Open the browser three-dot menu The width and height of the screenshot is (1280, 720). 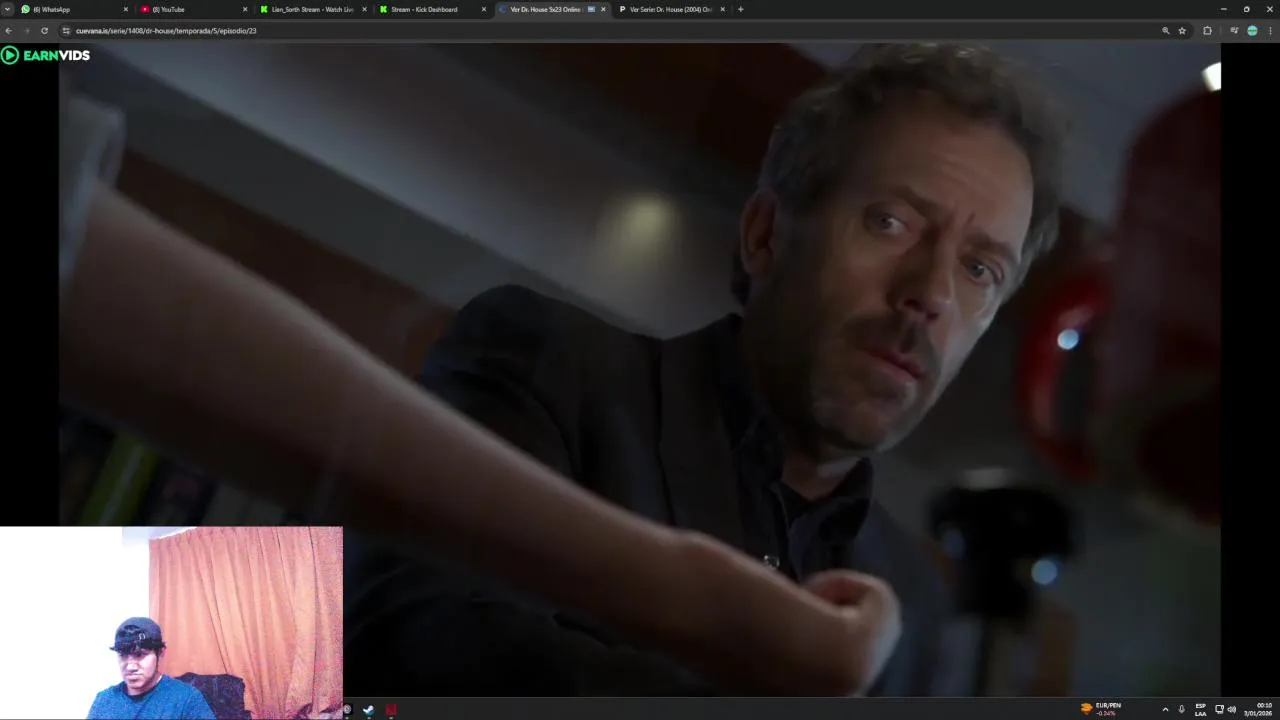[x=1270, y=31]
